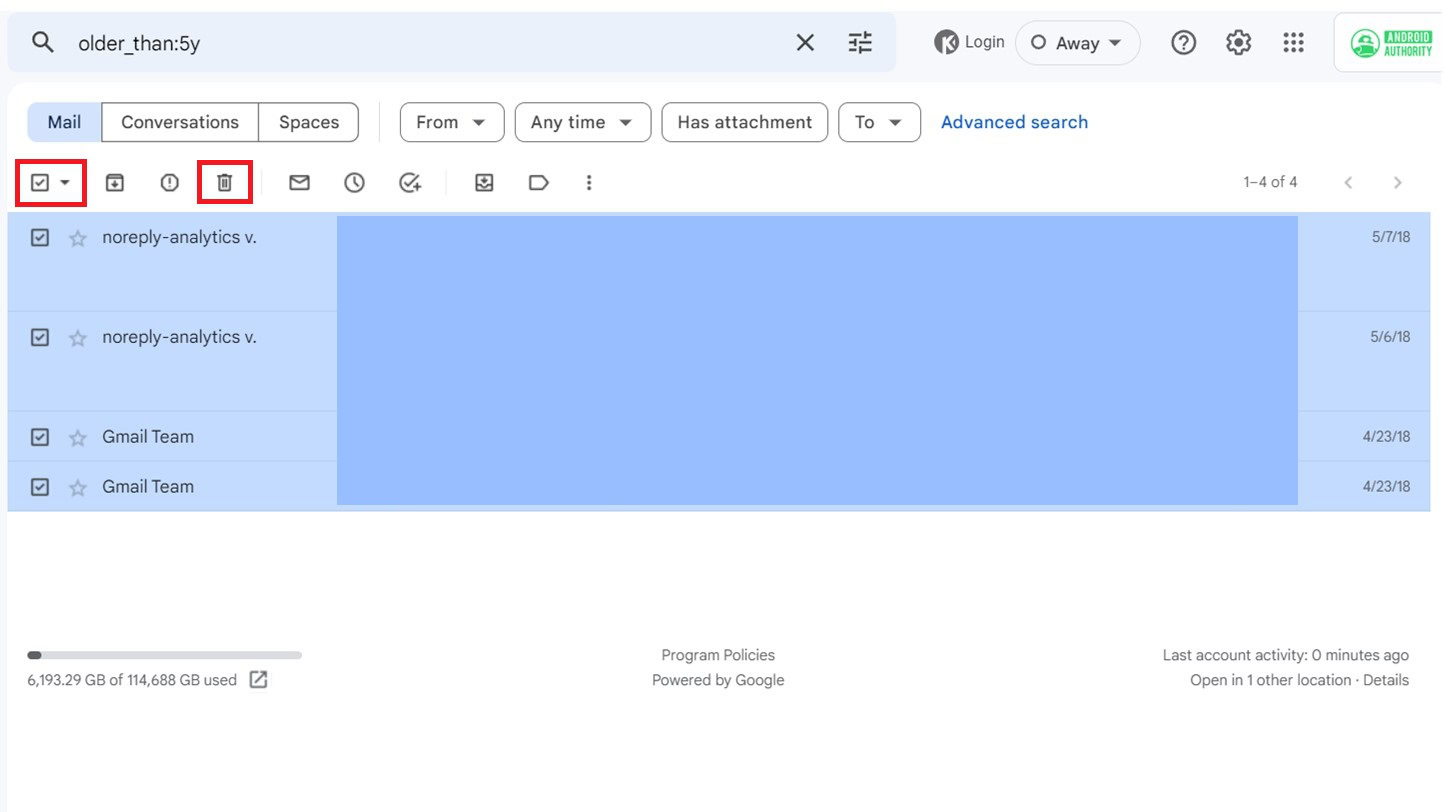Delete the selected emails
This screenshot has height=812, width=1444.
224,182
